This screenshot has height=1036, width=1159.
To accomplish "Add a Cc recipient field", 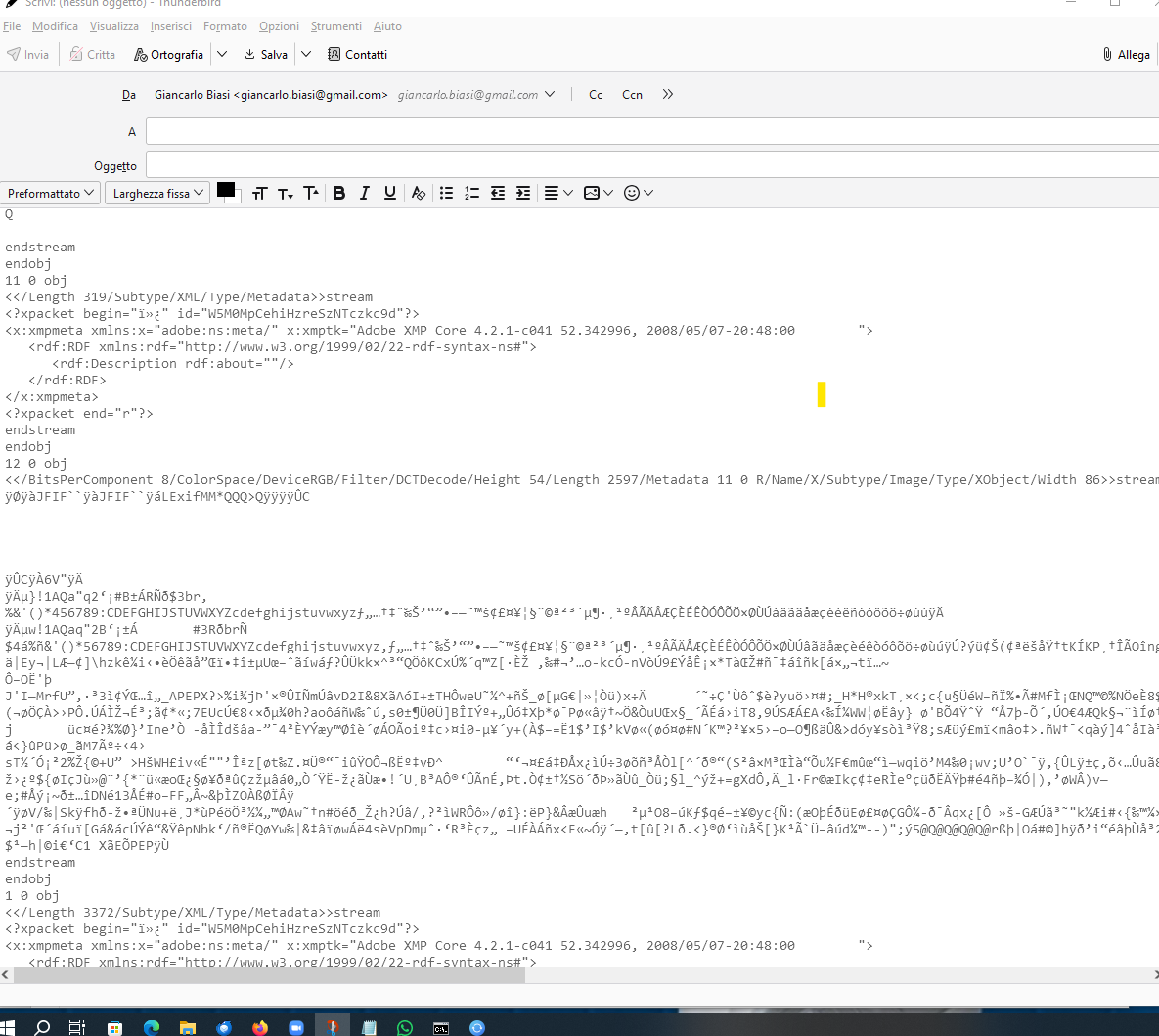I will pos(596,95).
